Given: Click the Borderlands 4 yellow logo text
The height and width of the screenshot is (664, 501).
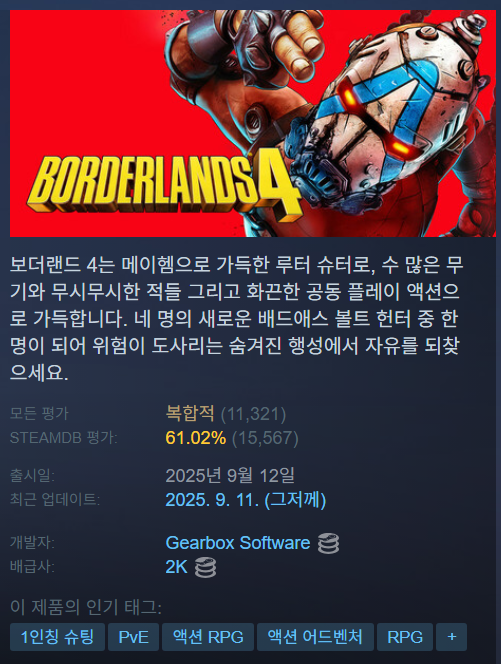Looking at the screenshot, I should 164,186.
